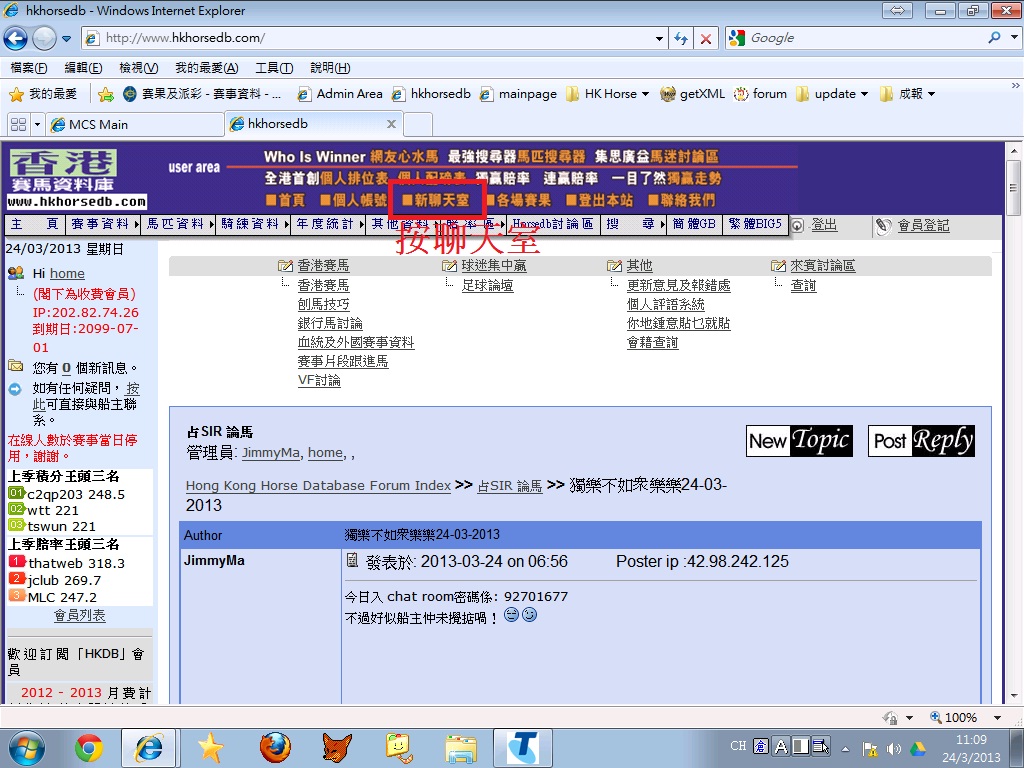Click the Google search magnifier icon
This screenshot has width=1024, height=768.
tap(994, 38)
